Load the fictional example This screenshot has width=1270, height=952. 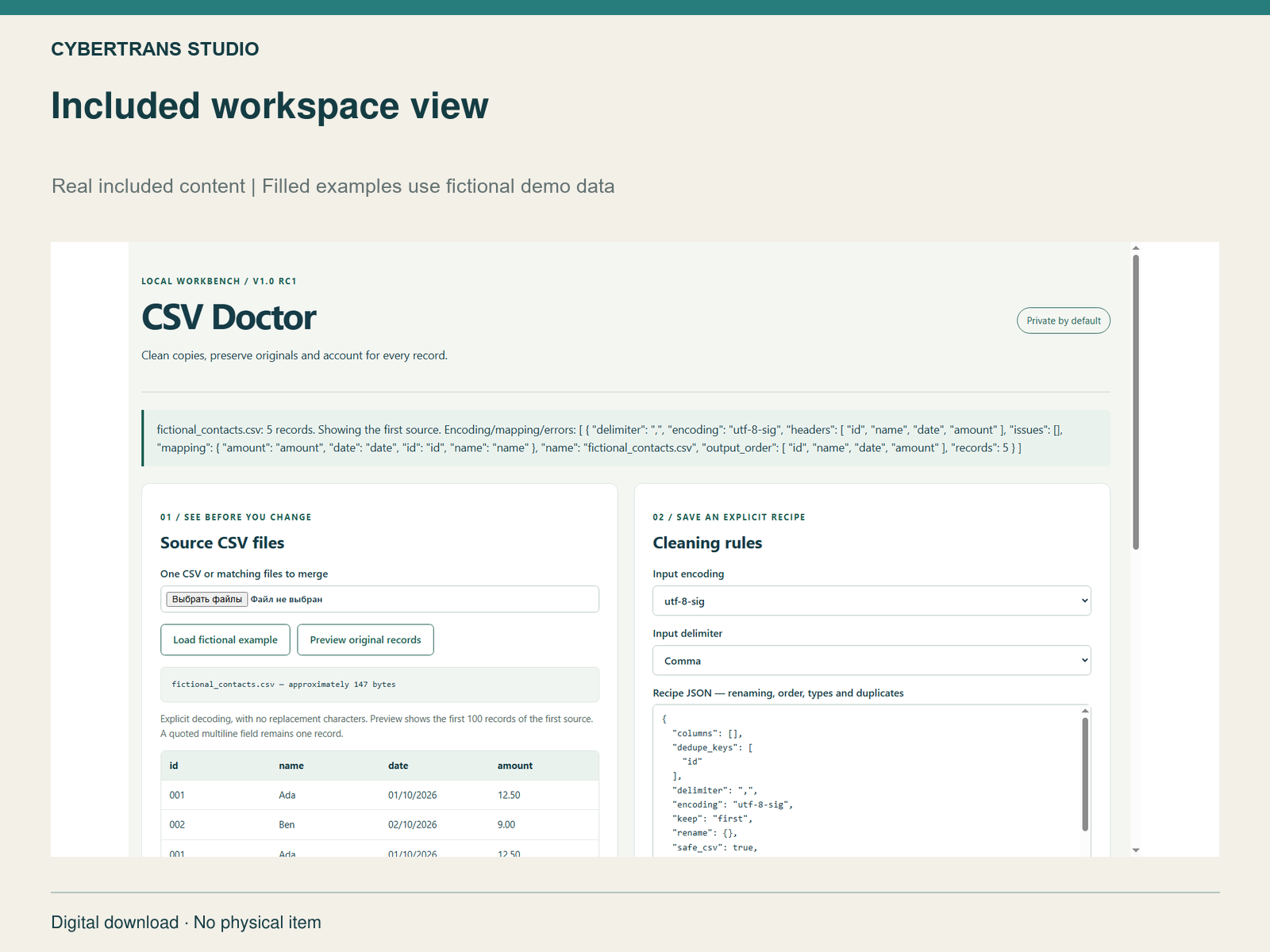point(225,640)
